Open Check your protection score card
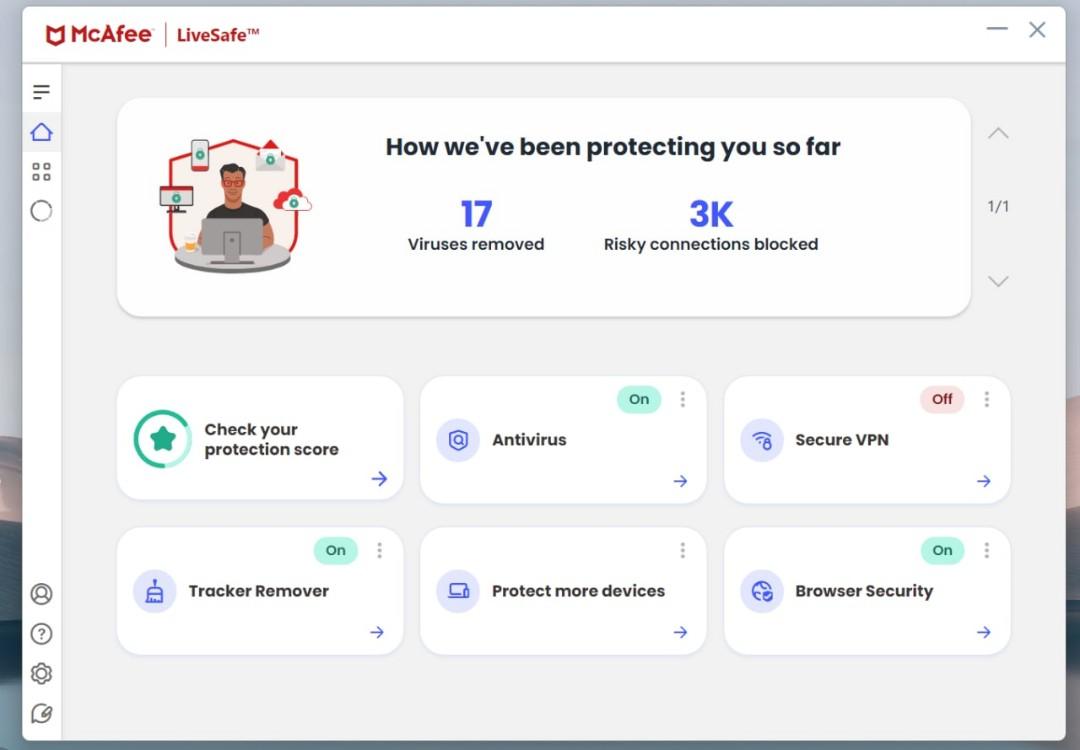 click(x=260, y=438)
